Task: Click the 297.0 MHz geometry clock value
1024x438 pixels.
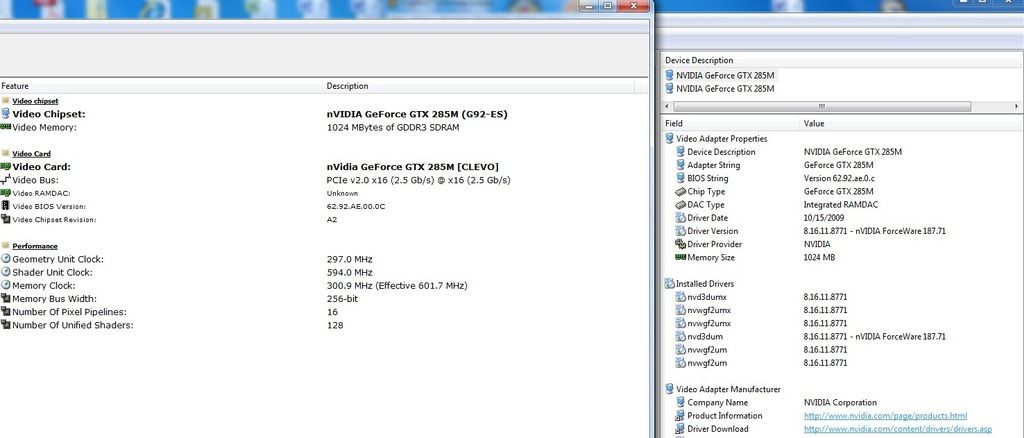Action: click(349, 259)
